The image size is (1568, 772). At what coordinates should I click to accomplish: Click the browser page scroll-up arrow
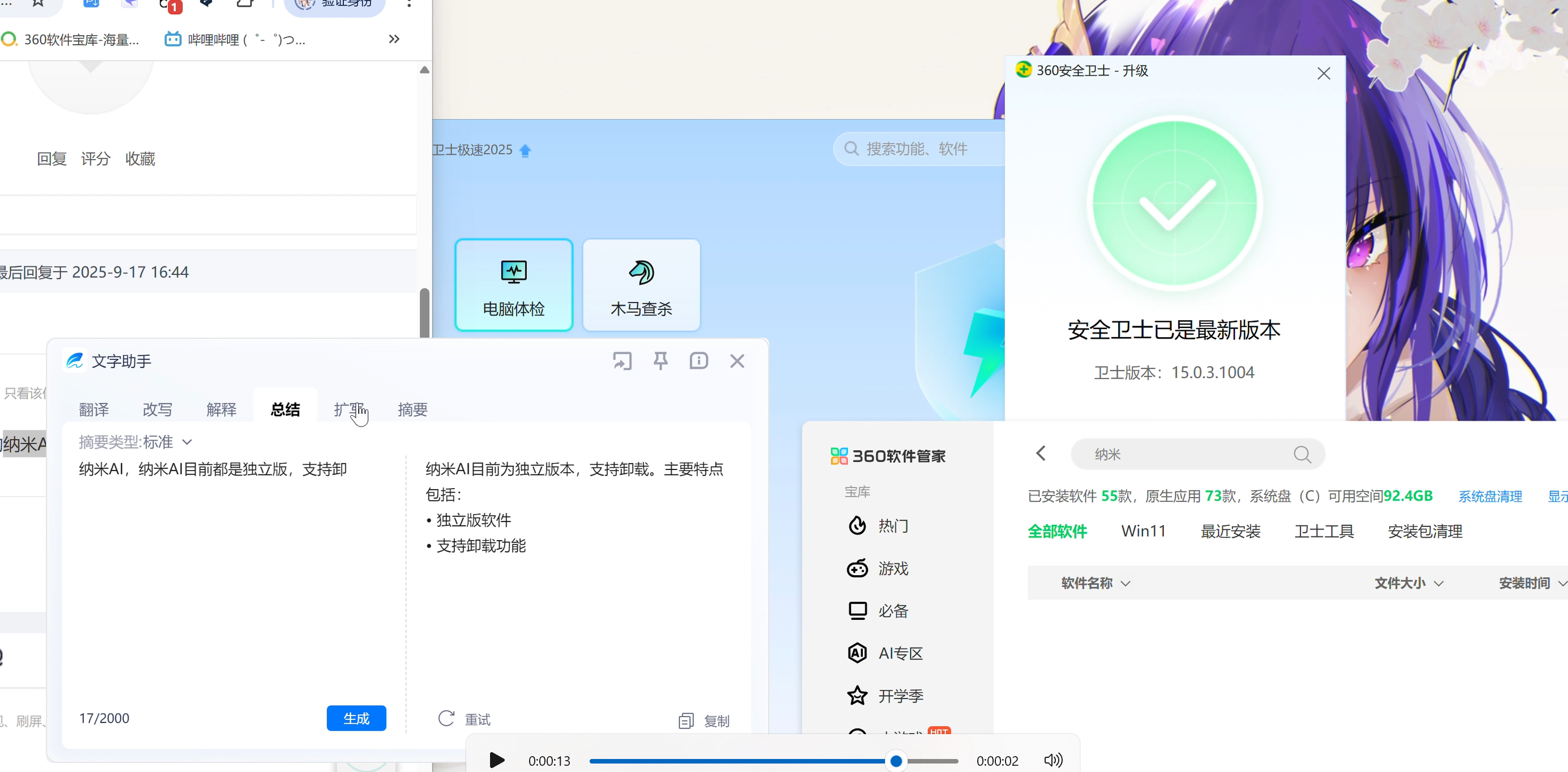[425, 70]
